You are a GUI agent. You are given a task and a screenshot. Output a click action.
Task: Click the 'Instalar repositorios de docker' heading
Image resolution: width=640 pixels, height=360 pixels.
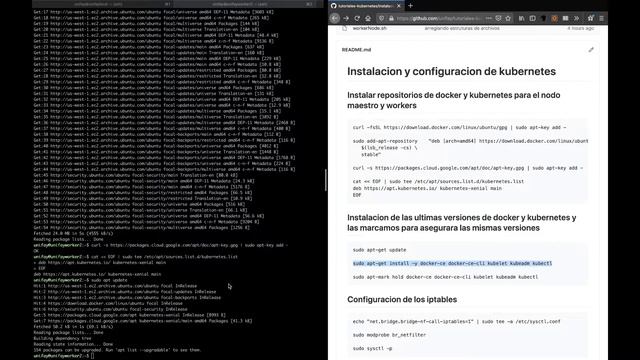point(453,100)
